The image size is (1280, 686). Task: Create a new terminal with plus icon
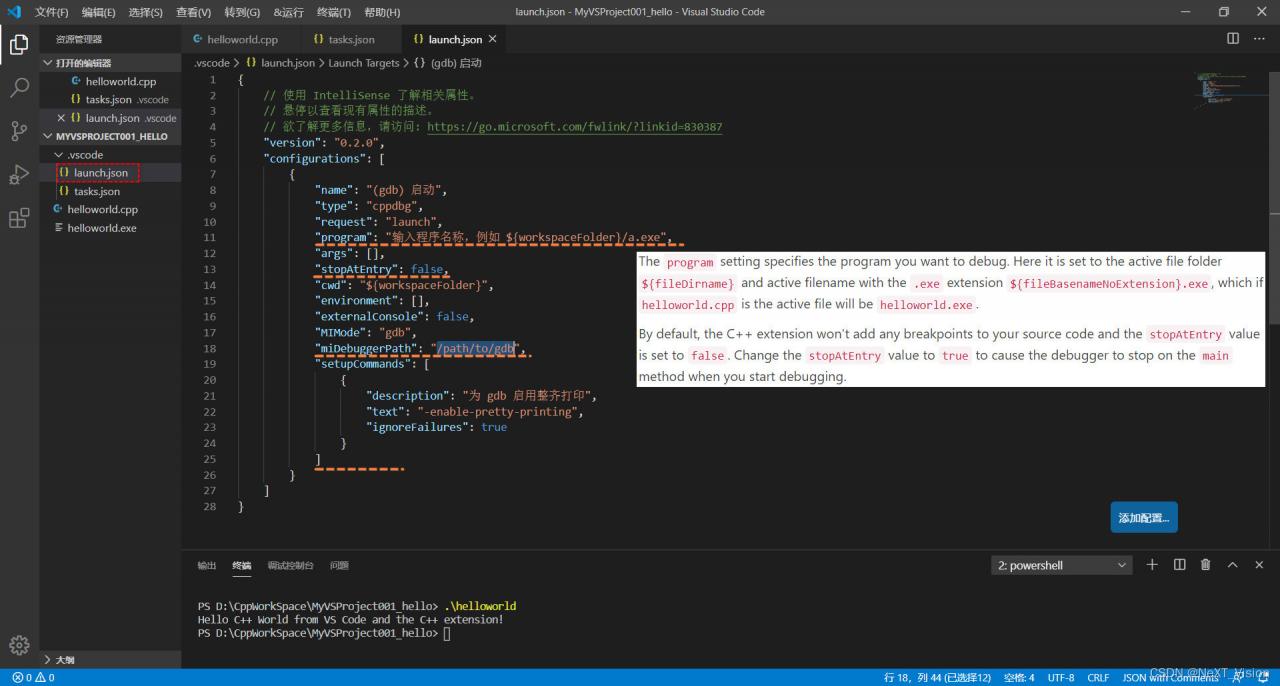[x=1152, y=565]
